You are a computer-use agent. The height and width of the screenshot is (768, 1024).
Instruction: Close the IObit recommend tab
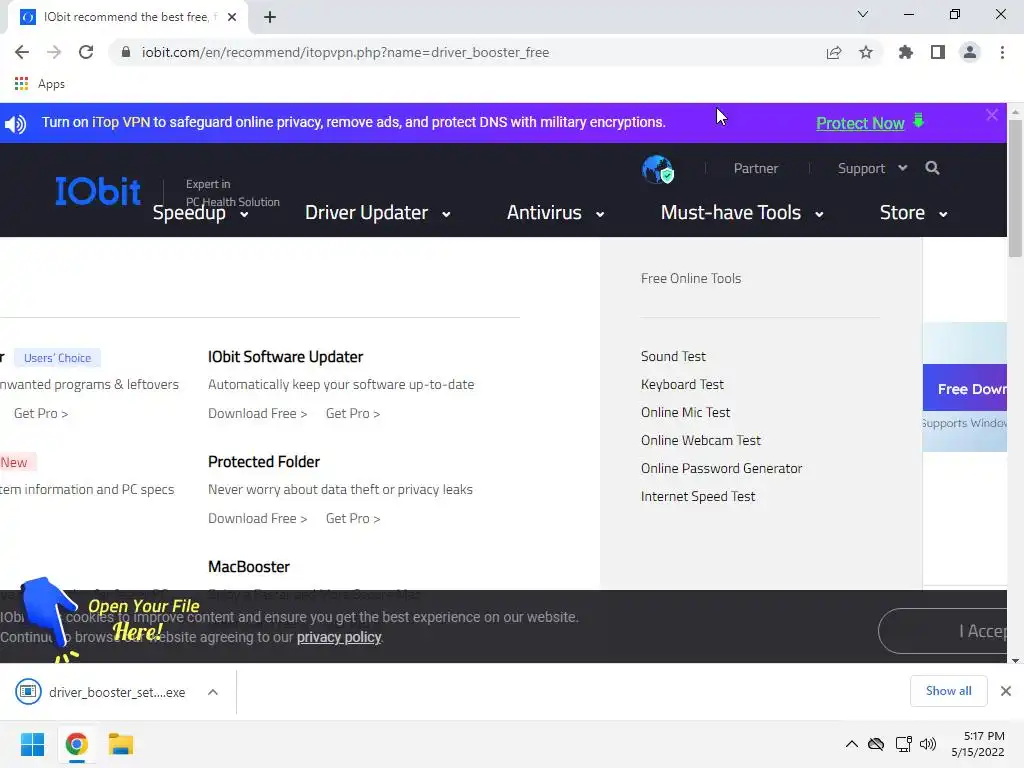point(232,17)
